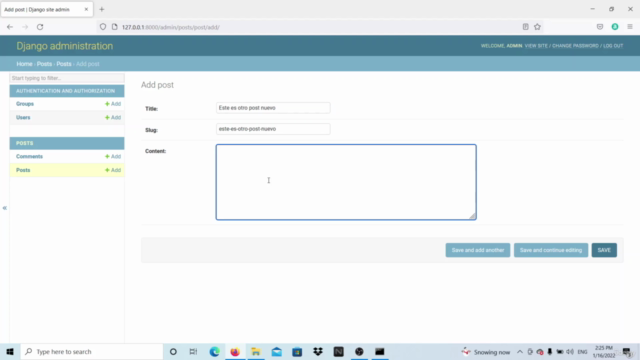
Task: Go back with the browser back arrow
Action: (x=10, y=27)
